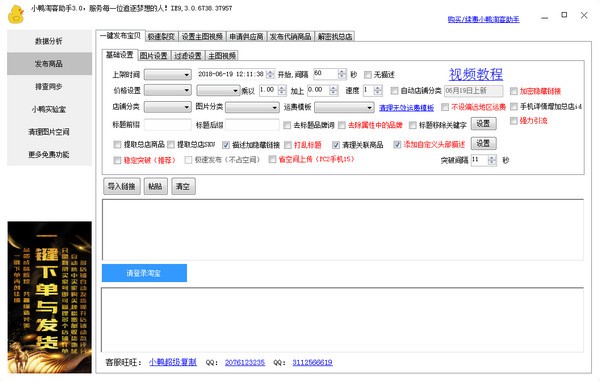This screenshot has height=381, width=600.
Task: Tick the 去除属性中的品牌 checkbox
Action: click(x=342, y=125)
